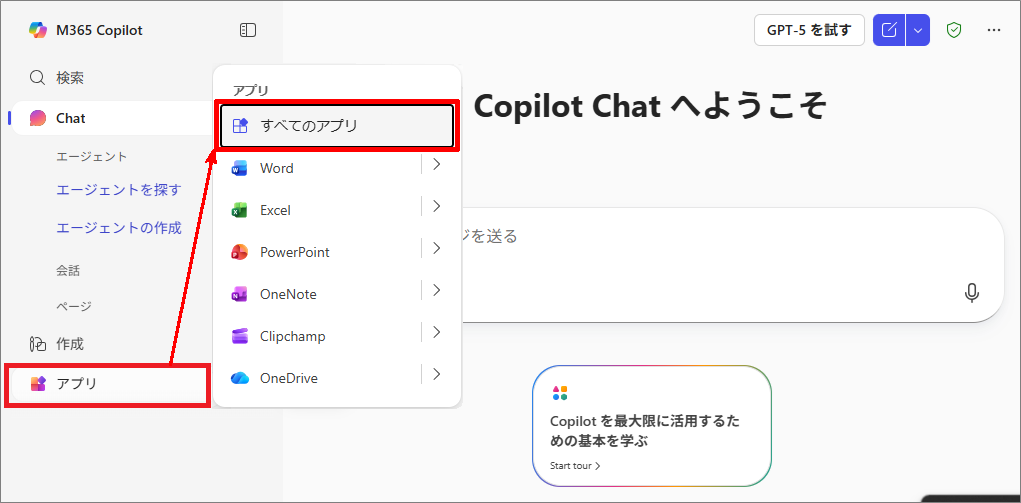Open Word from the apps list

[x=276, y=168]
